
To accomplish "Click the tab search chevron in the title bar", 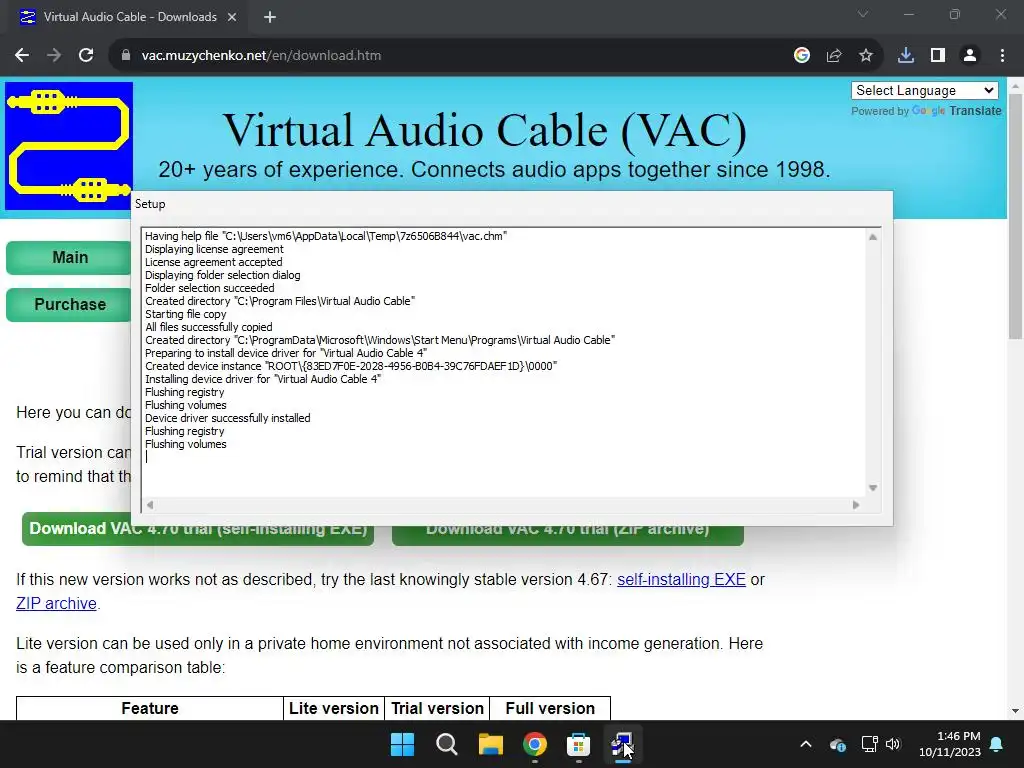I will [x=863, y=14].
